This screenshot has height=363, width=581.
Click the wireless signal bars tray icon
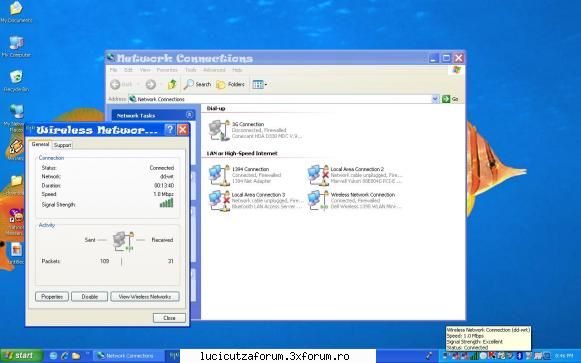(474, 356)
